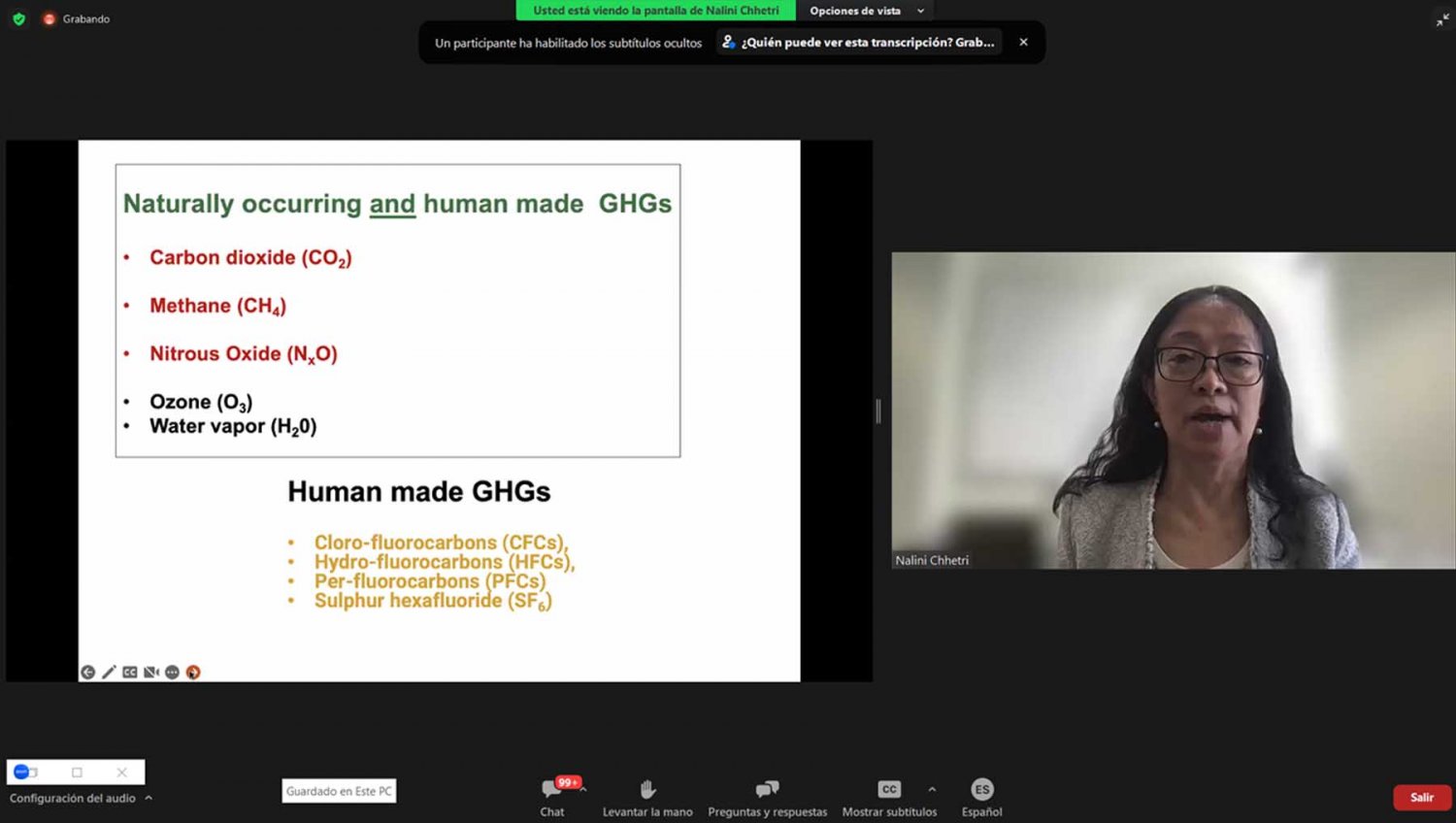1456x823 pixels.
Task: Click the Mostrar subtítulos CC icon
Action: [x=889, y=789]
